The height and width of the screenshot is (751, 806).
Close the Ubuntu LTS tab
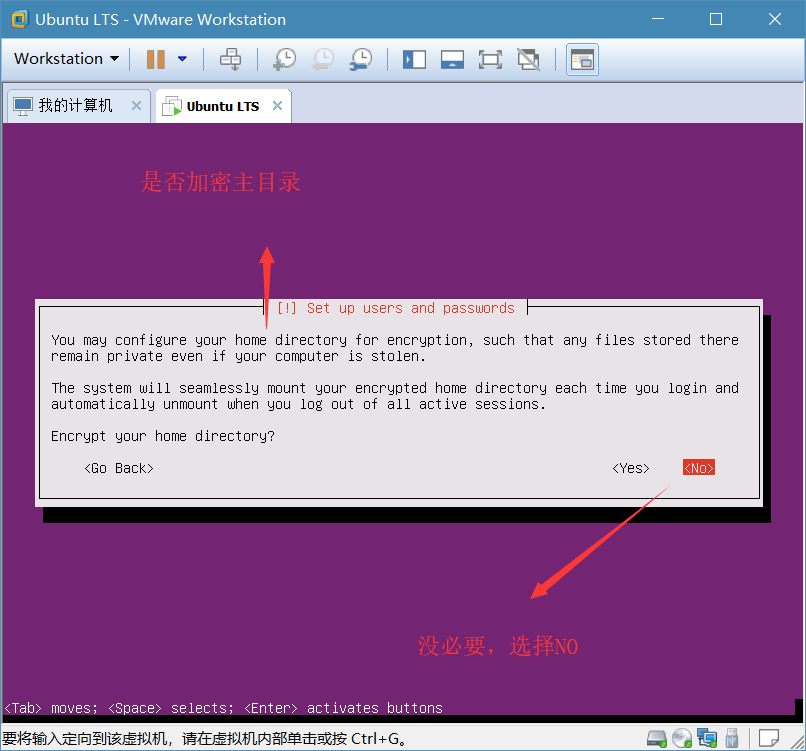coord(277,106)
